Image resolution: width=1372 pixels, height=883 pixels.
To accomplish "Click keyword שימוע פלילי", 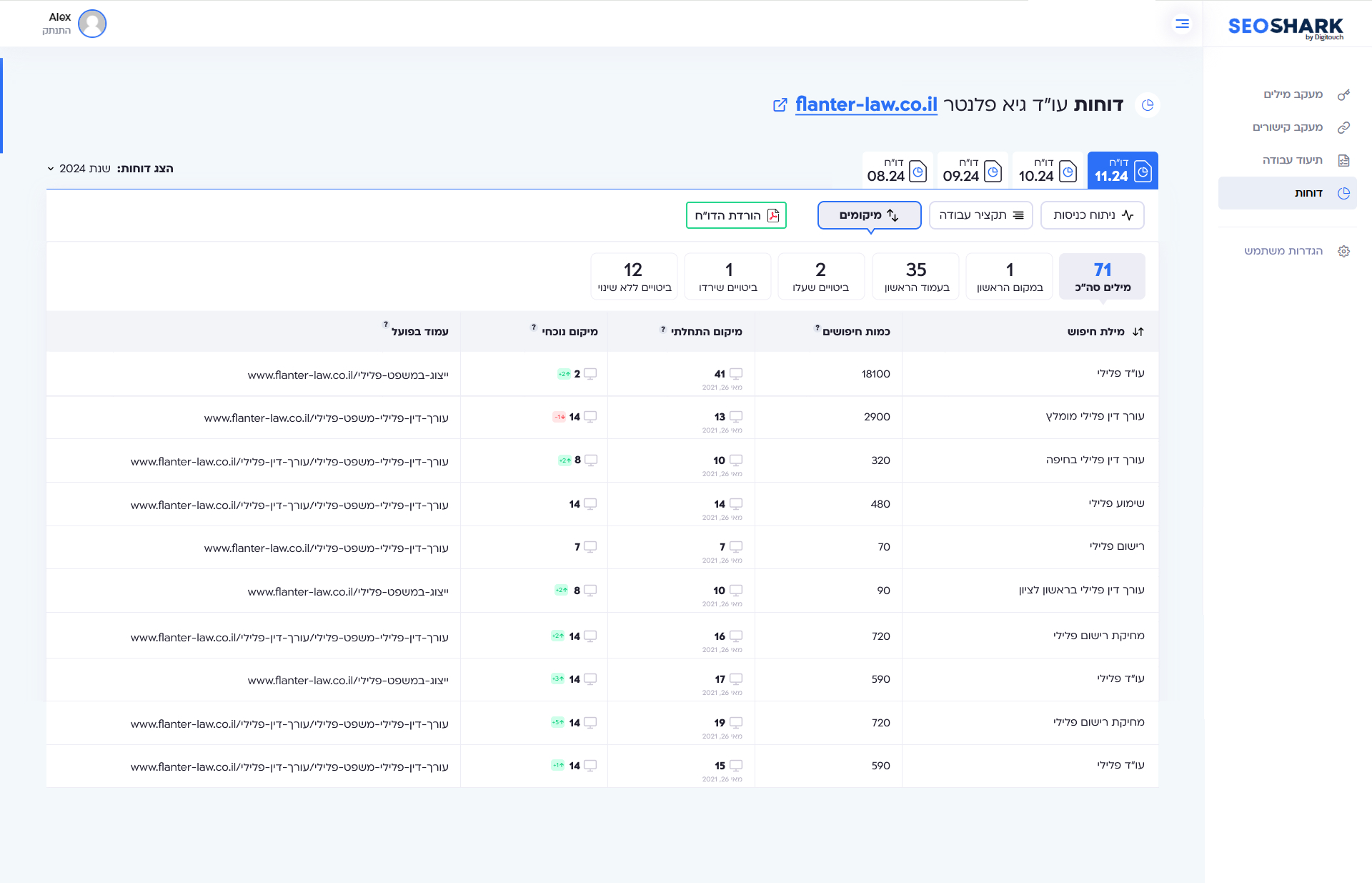I will click(x=1116, y=504).
